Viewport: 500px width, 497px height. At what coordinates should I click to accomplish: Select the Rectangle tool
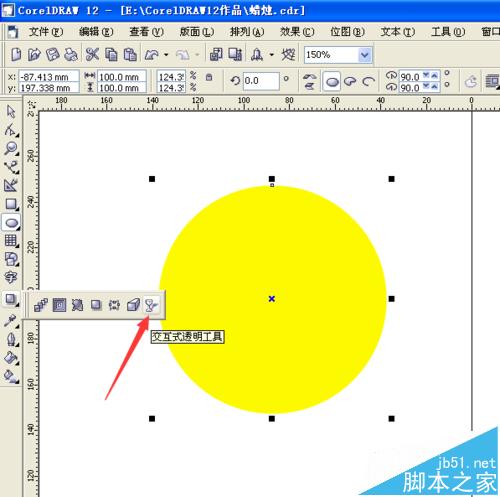pyautogui.click(x=11, y=204)
